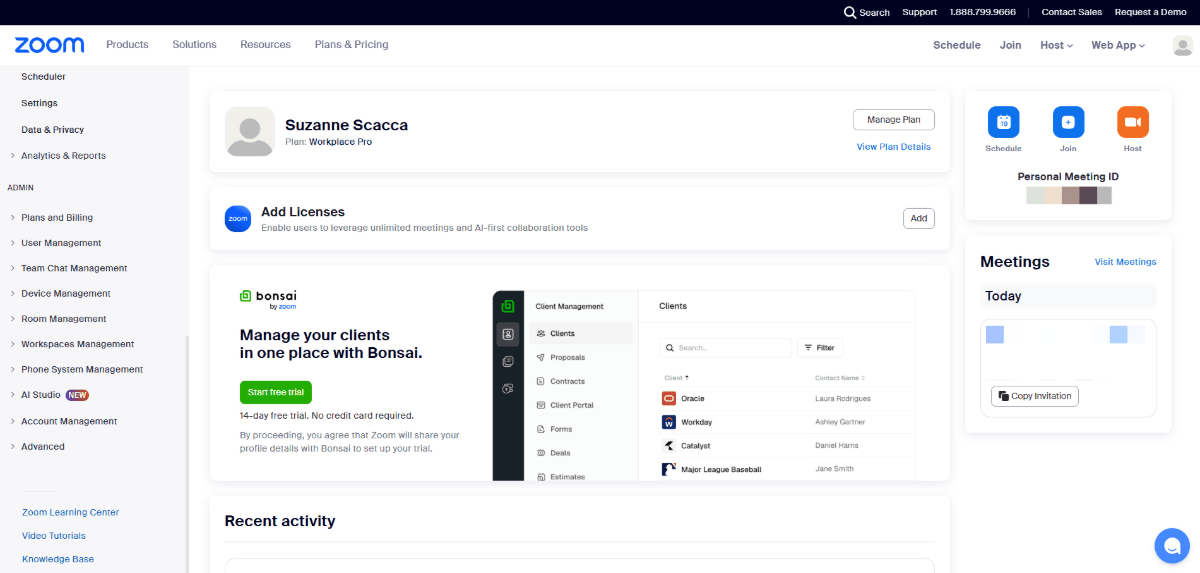Open Data & Privacy in sidebar
1200x573 pixels.
tap(52, 130)
